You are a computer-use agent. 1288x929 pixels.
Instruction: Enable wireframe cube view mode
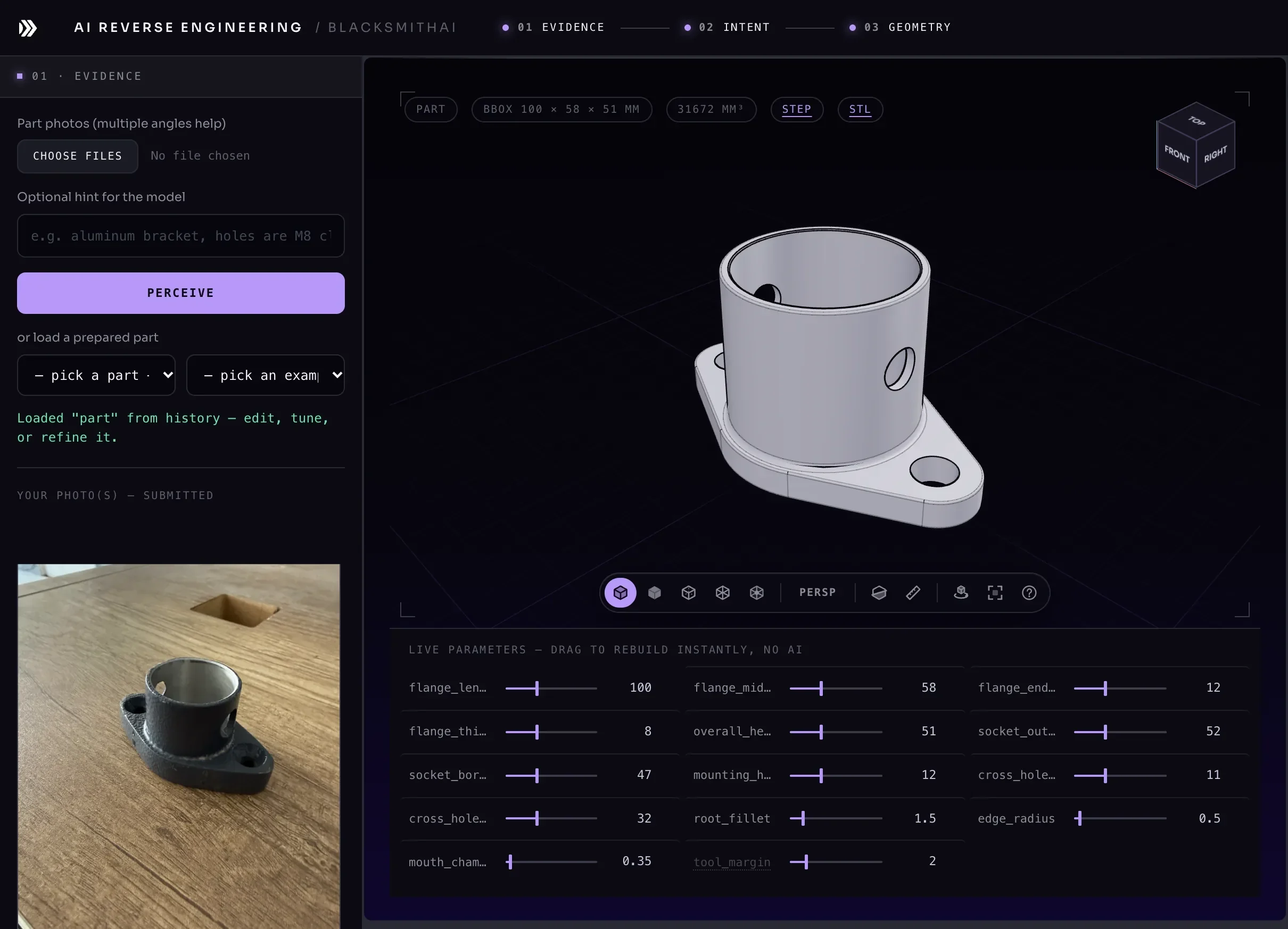722,593
